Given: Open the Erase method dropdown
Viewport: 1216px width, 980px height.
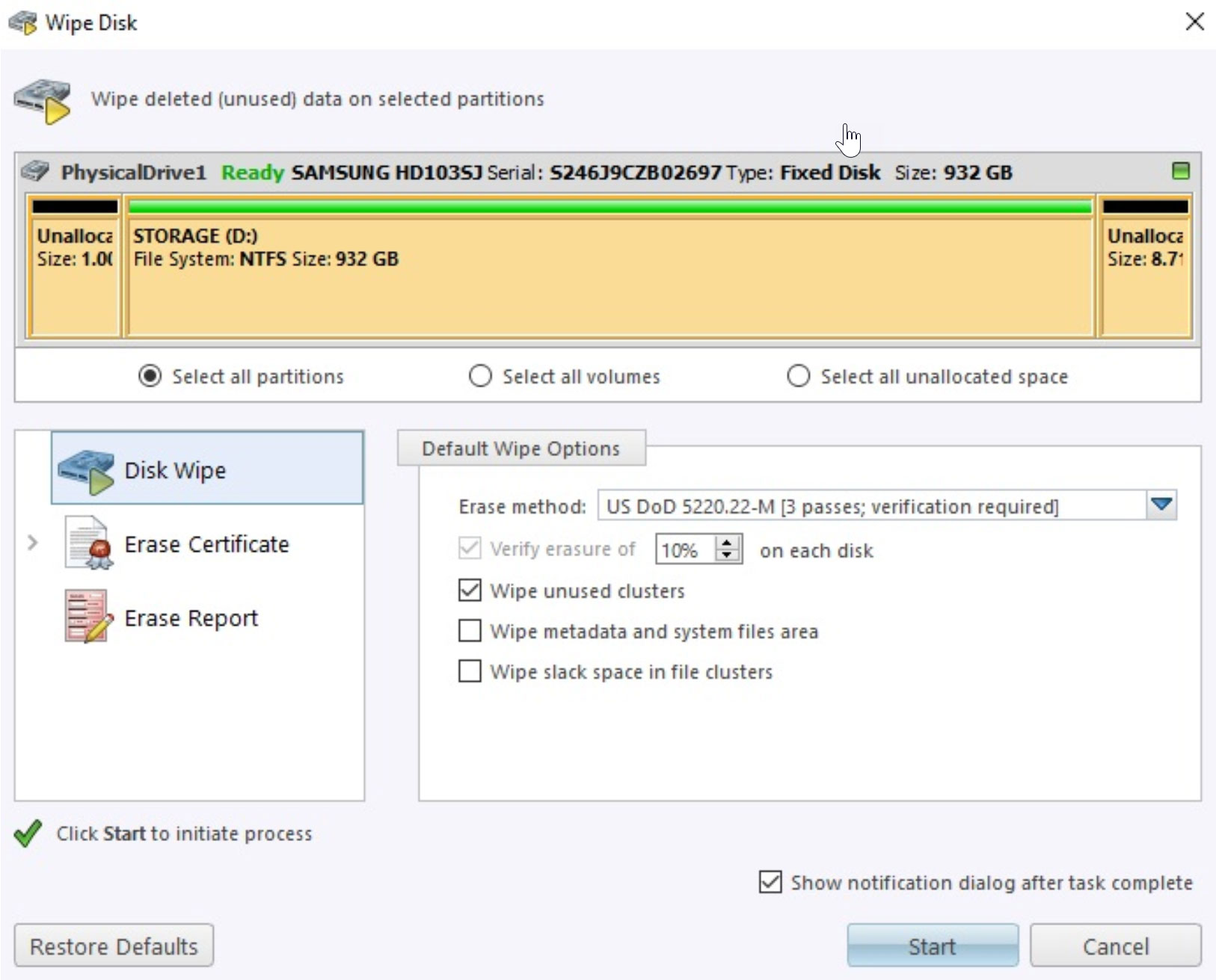Looking at the screenshot, I should coord(1161,505).
